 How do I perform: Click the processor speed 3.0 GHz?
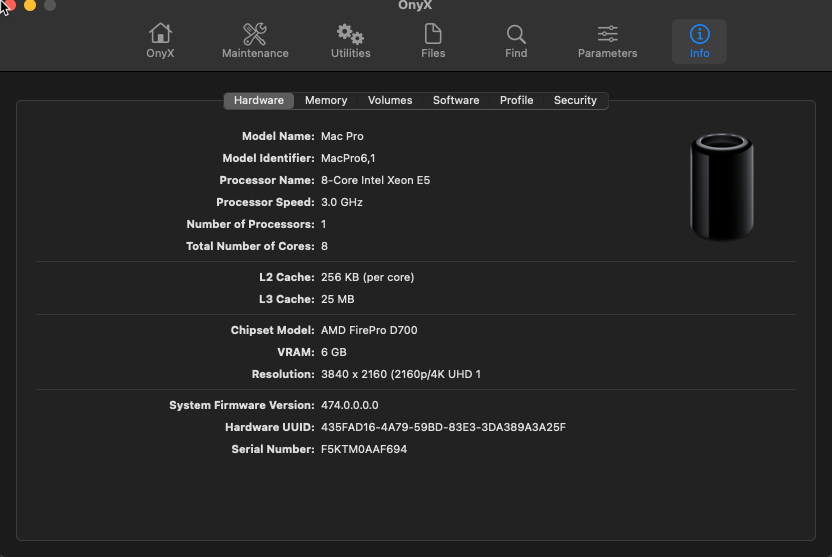(x=342, y=202)
